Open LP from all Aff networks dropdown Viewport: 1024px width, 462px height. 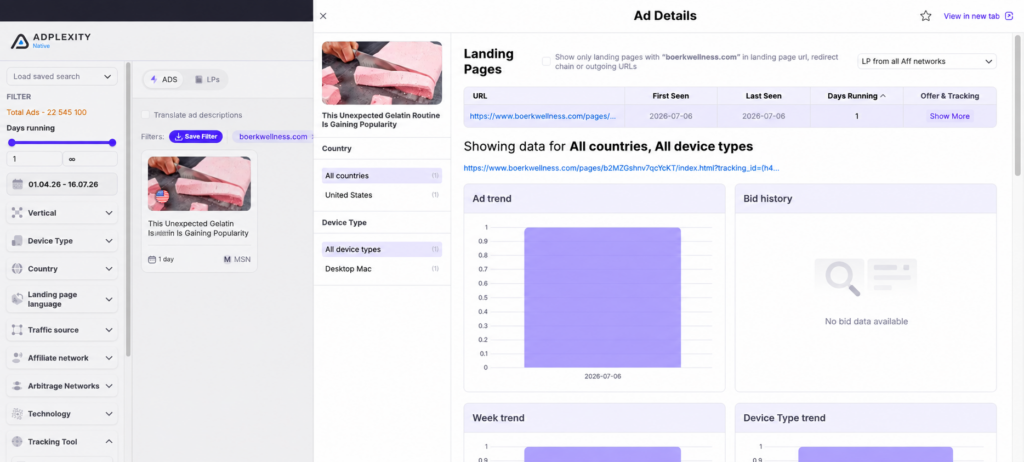tap(927, 61)
